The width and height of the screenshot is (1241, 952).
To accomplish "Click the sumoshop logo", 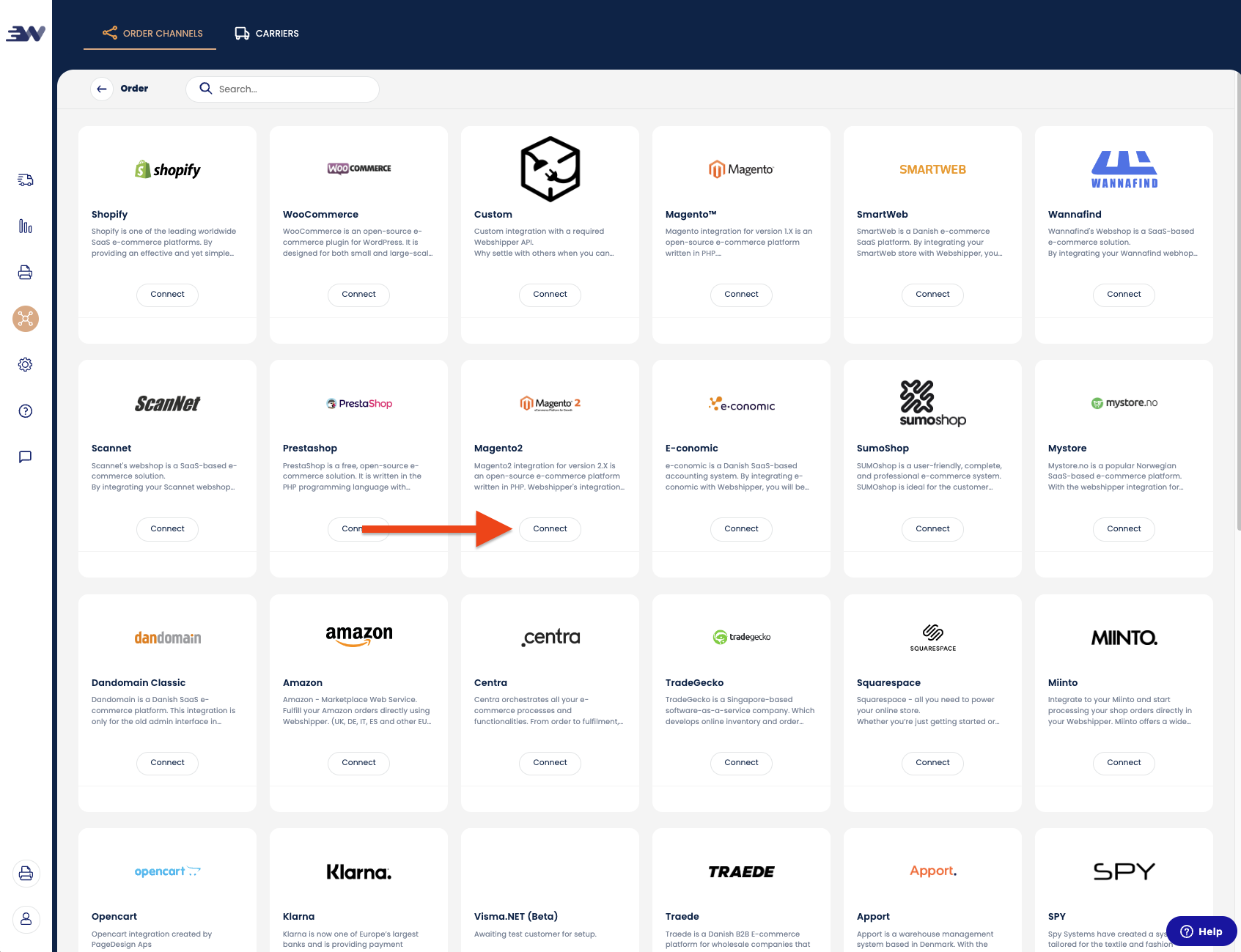I will click(932, 404).
